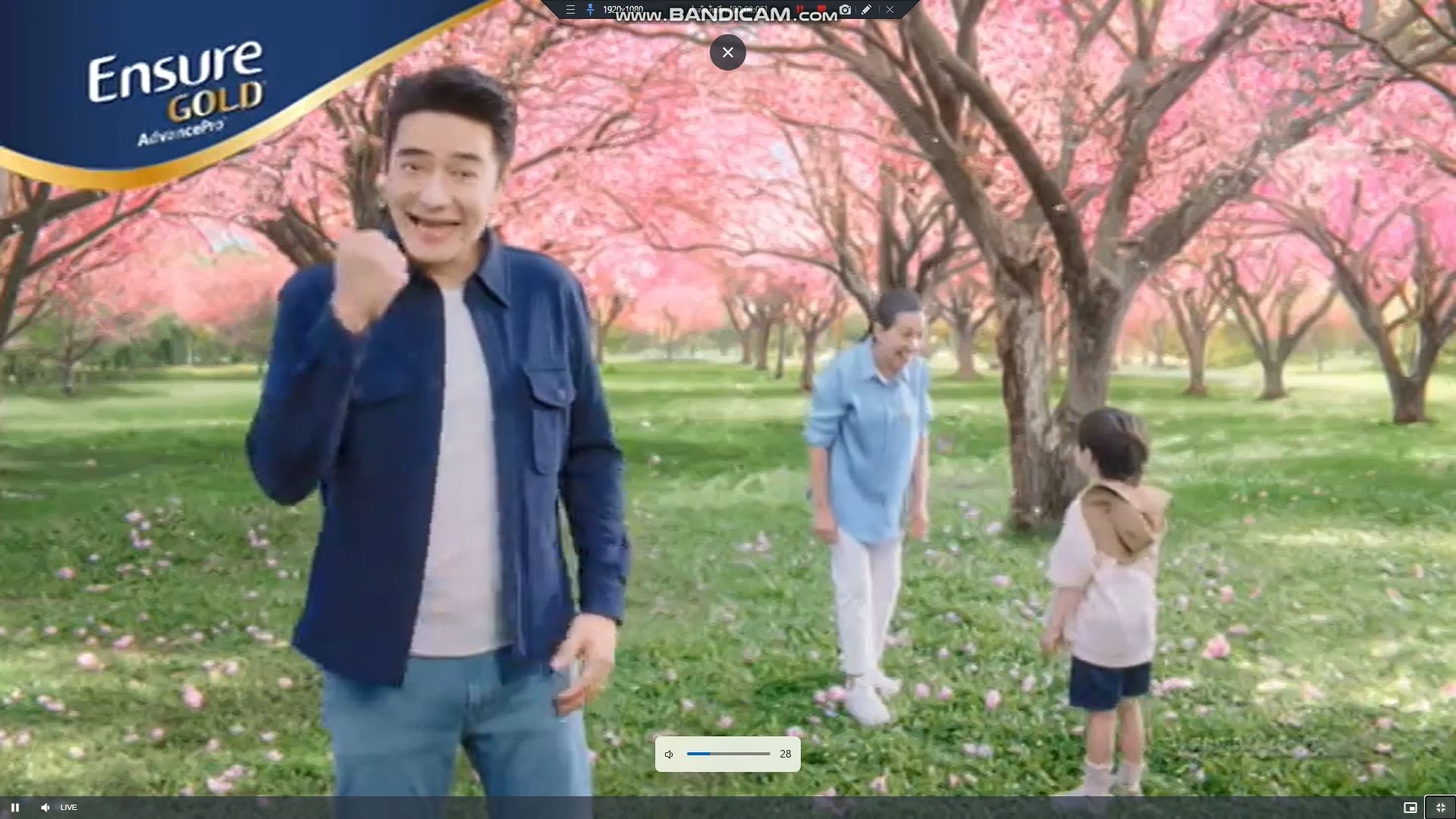Exit fullscreen mode
This screenshot has width=1456, height=819.
click(1440, 808)
